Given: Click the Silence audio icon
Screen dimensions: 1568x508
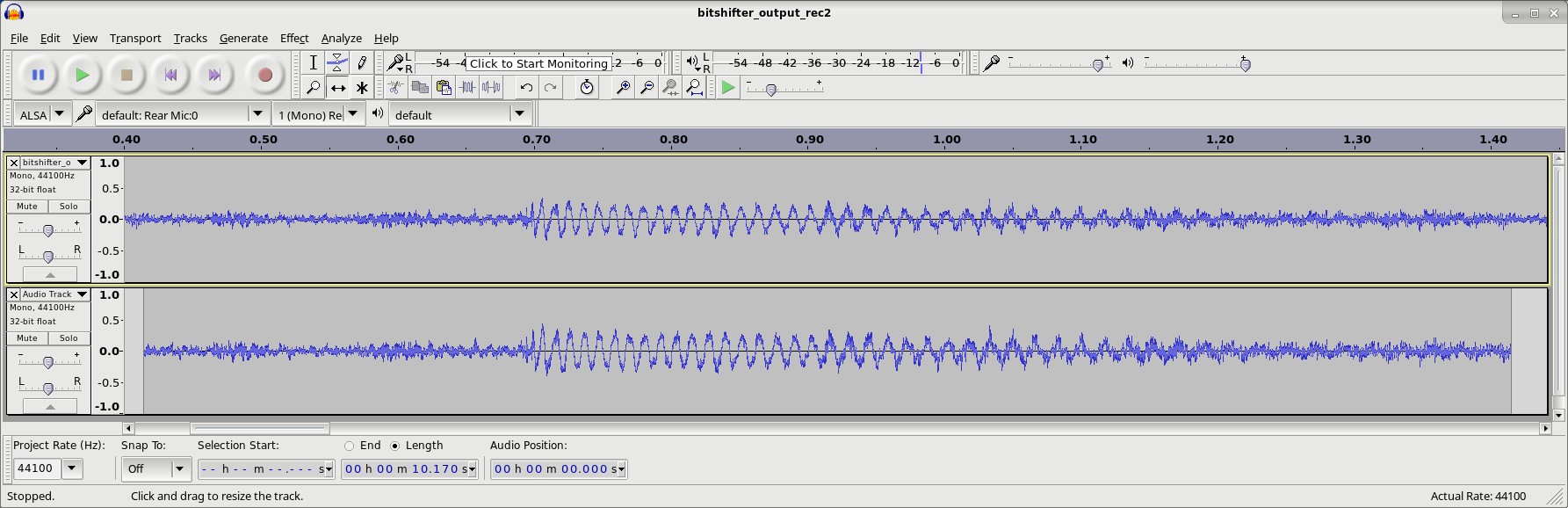Looking at the screenshot, I should 491,88.
